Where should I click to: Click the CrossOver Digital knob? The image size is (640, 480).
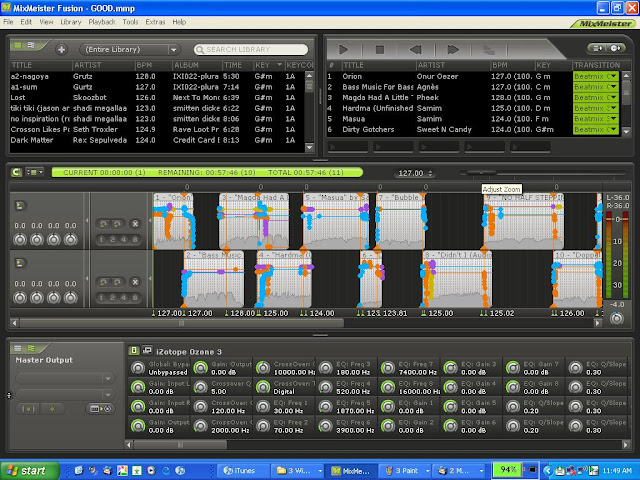pos(263,387)
